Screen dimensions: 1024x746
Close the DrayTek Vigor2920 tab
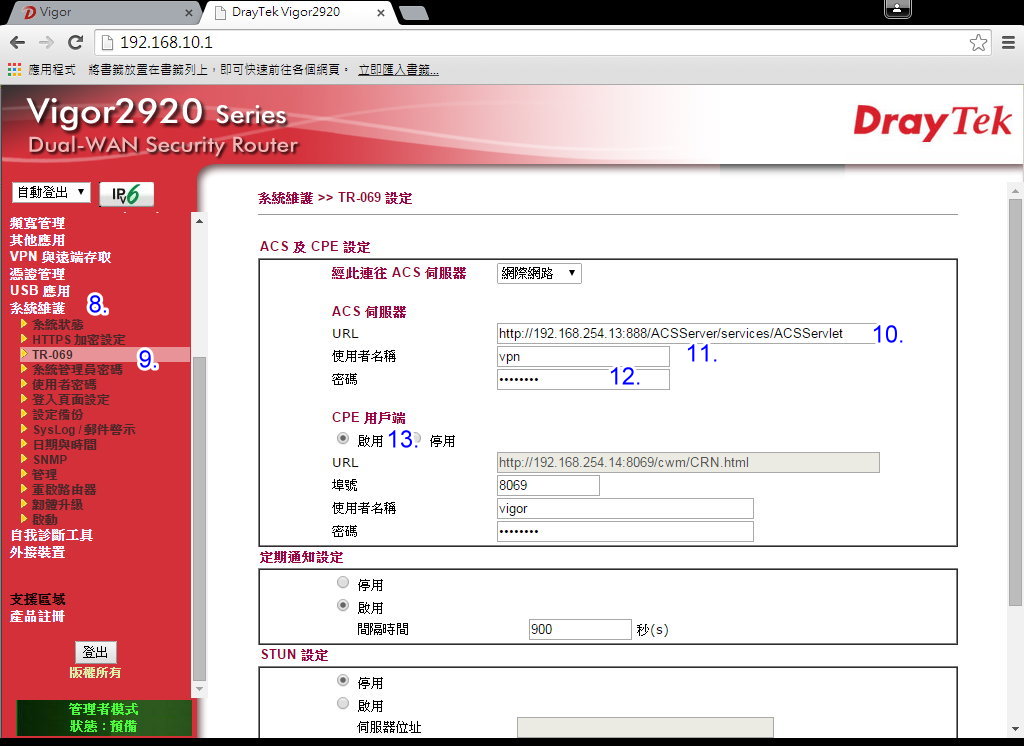point(381,12)
